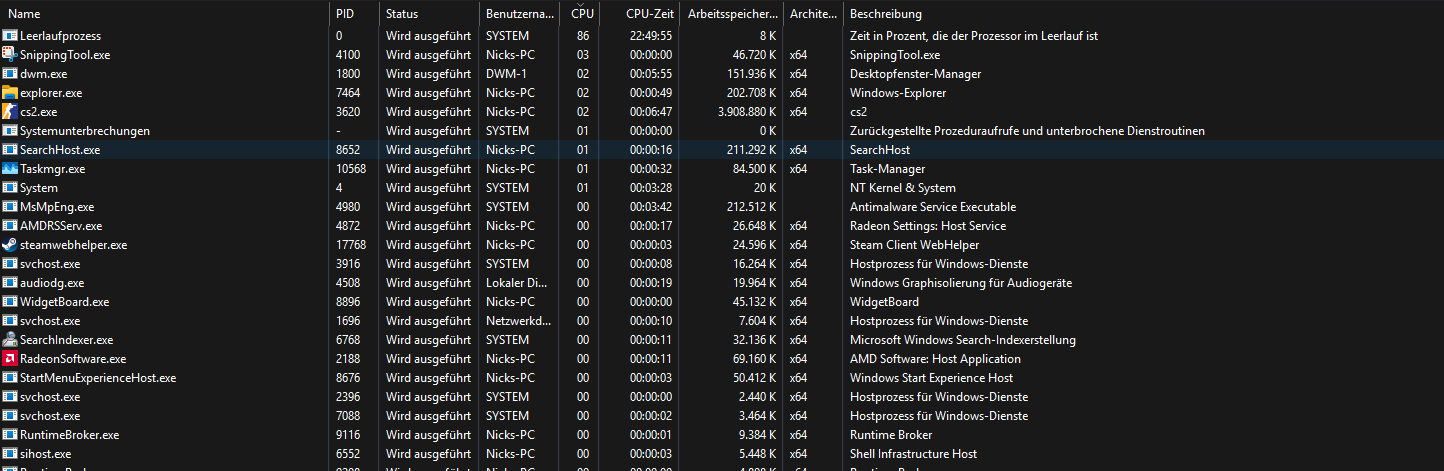Select the cs2.exe process name
Screen dimensions: 1444x471
(39, 112)
